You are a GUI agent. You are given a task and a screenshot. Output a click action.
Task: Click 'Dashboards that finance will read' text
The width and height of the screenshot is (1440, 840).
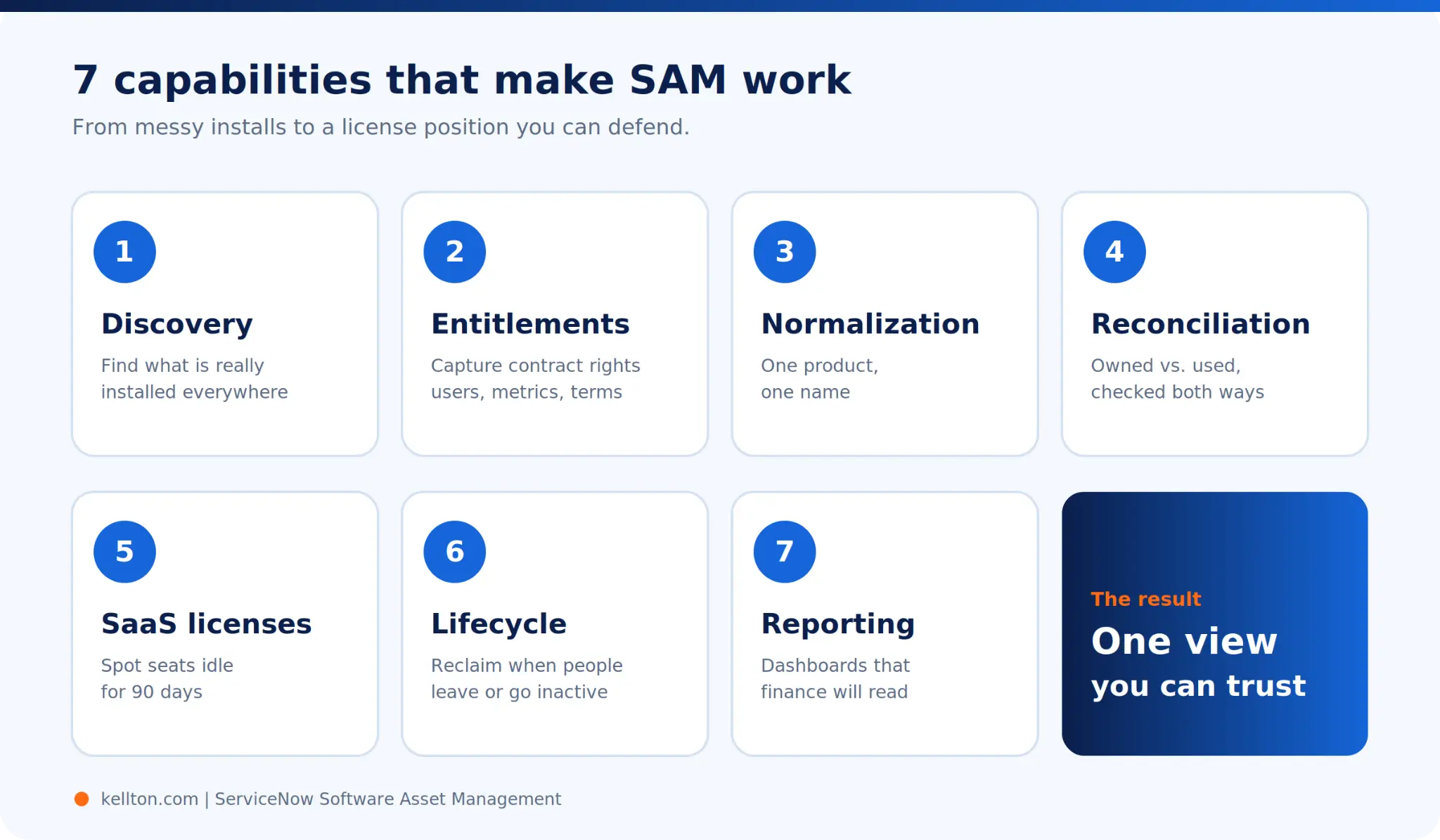pyautogui.click(x=835, y=679)
